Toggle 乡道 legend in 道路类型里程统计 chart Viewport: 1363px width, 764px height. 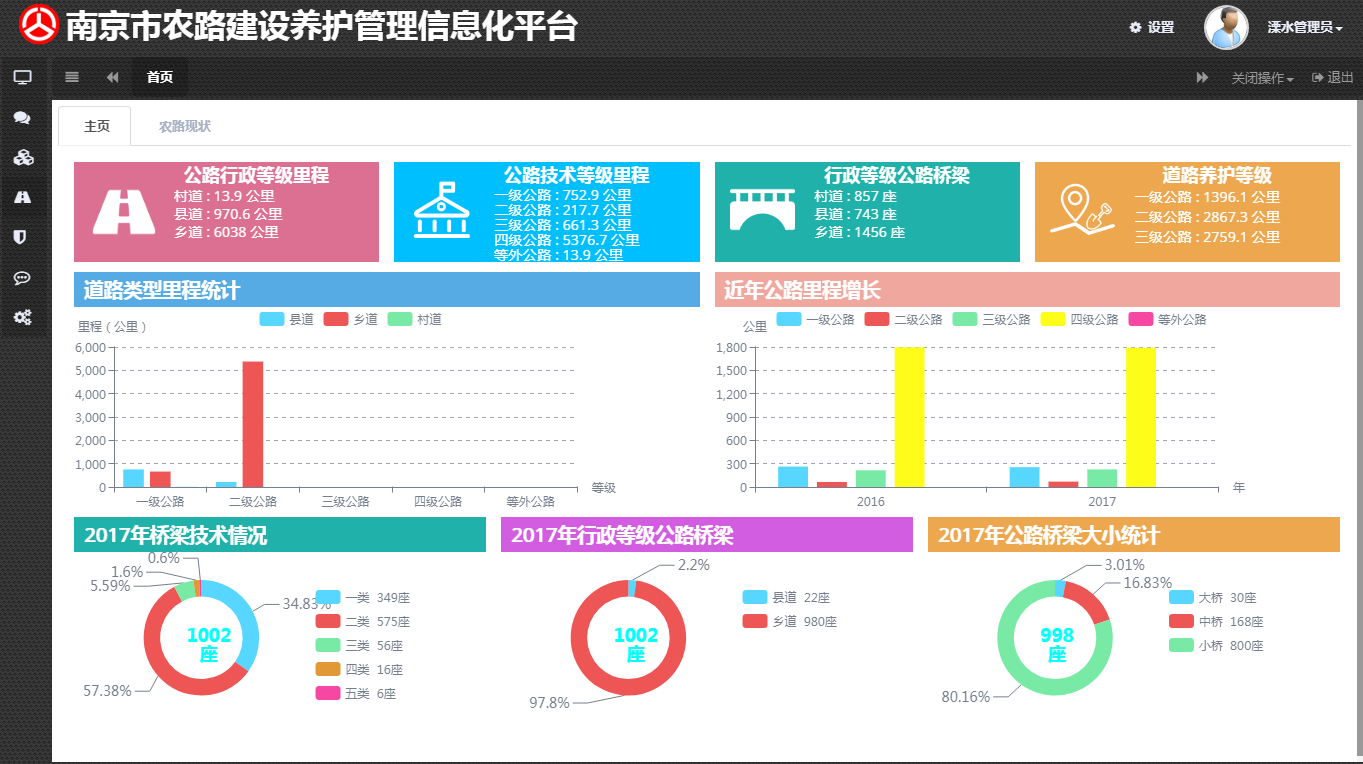pyautogui.click(x=351, y=319)
